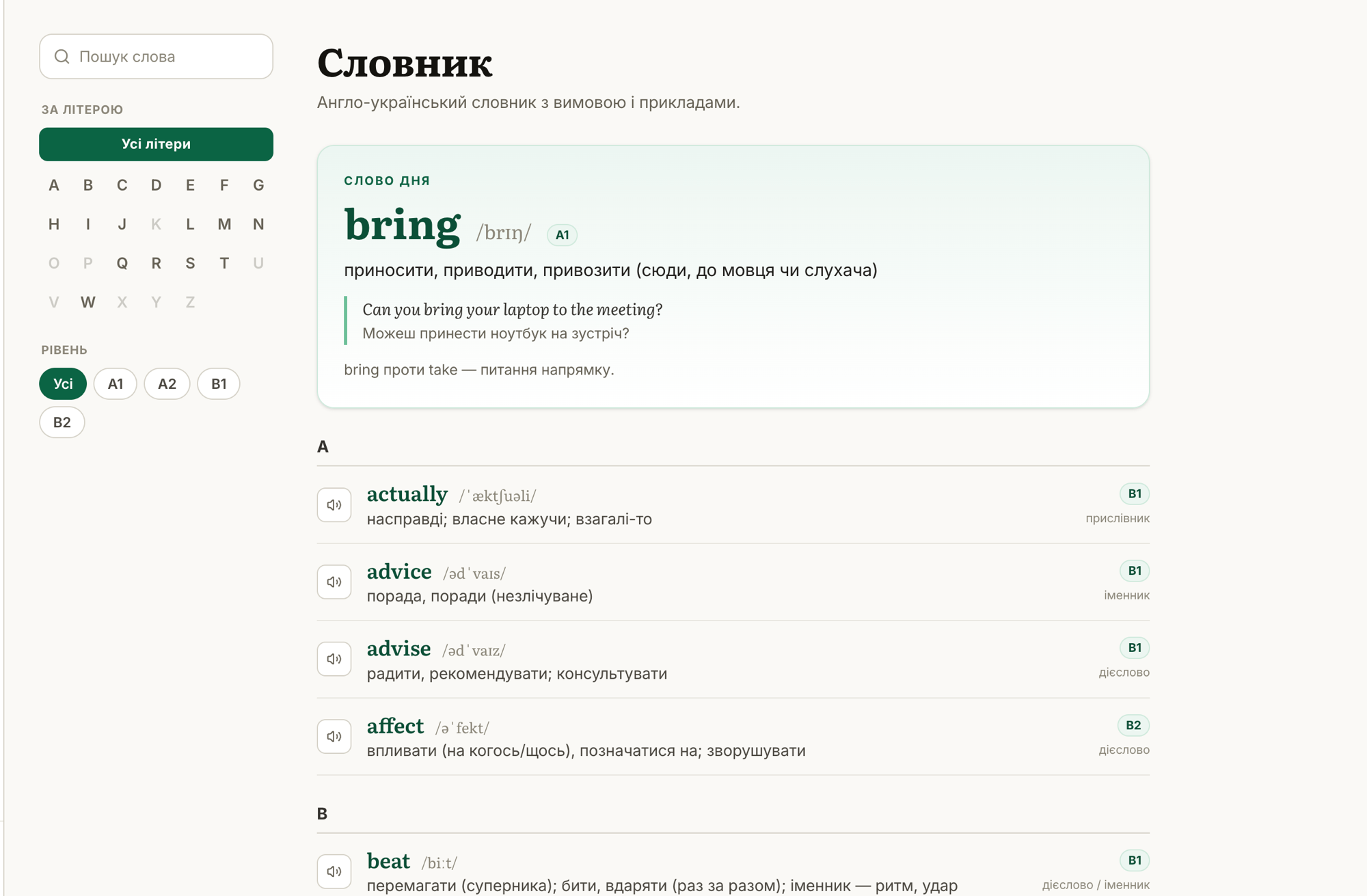Filter words by letter H

54,224
